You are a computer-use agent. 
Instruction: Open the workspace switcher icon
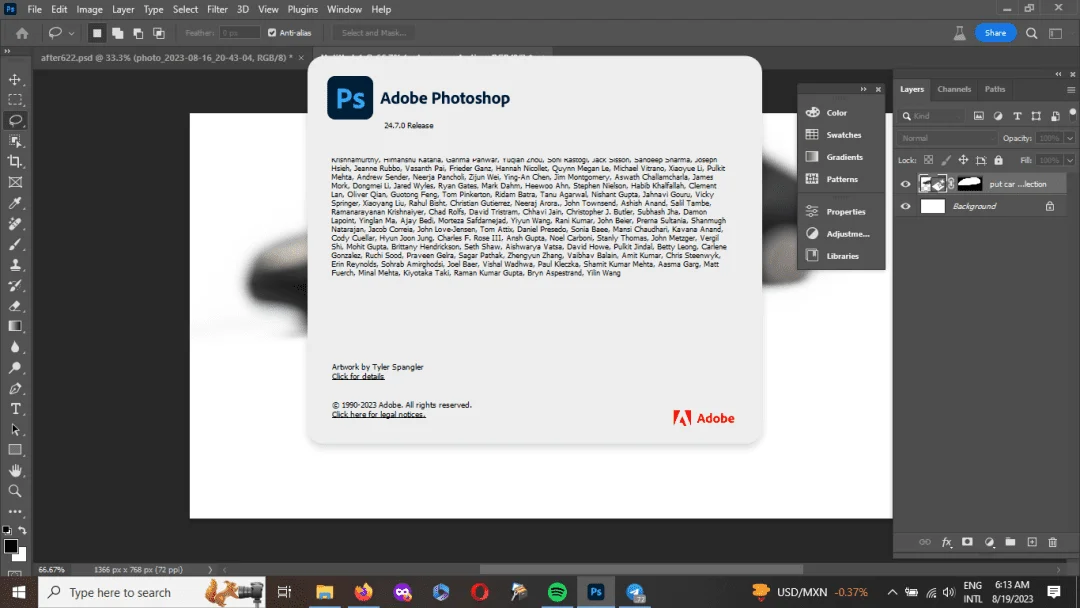(1055, 33)
